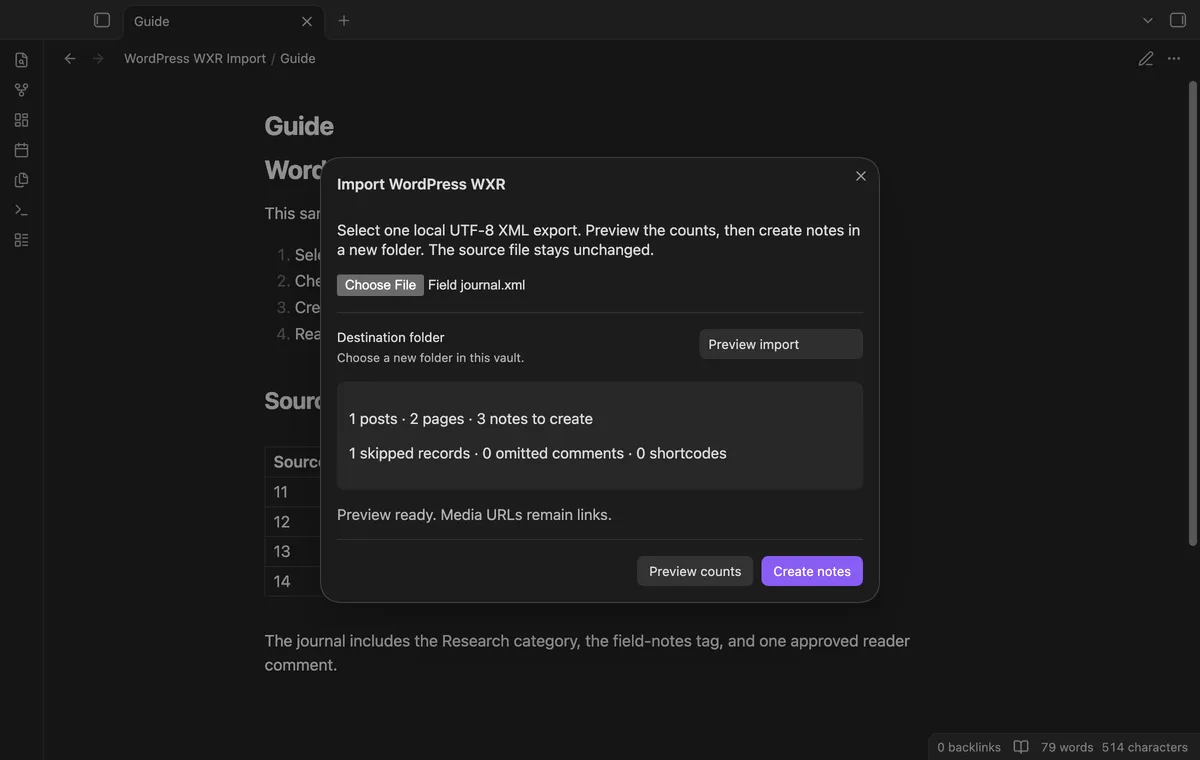Open graph view from the ribbon
This screenshot has height=760, width=1200.
(21, 90)
